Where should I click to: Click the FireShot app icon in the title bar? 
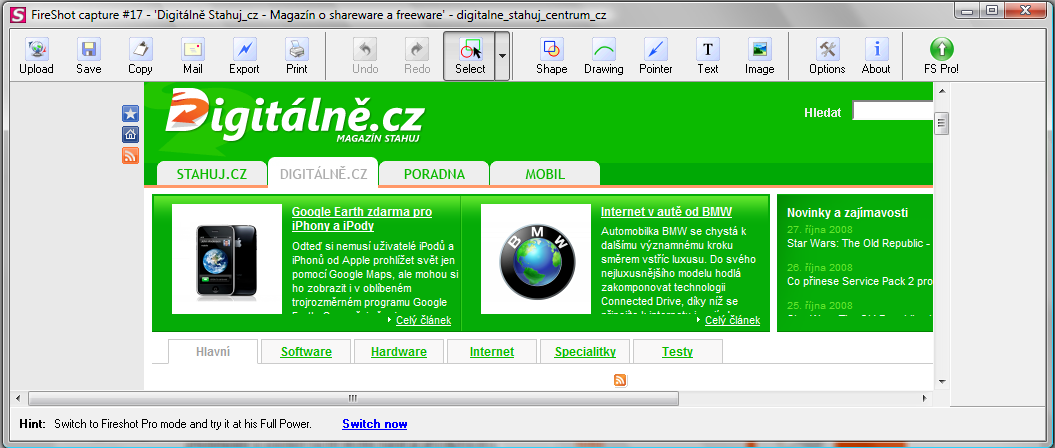[20, 14]
